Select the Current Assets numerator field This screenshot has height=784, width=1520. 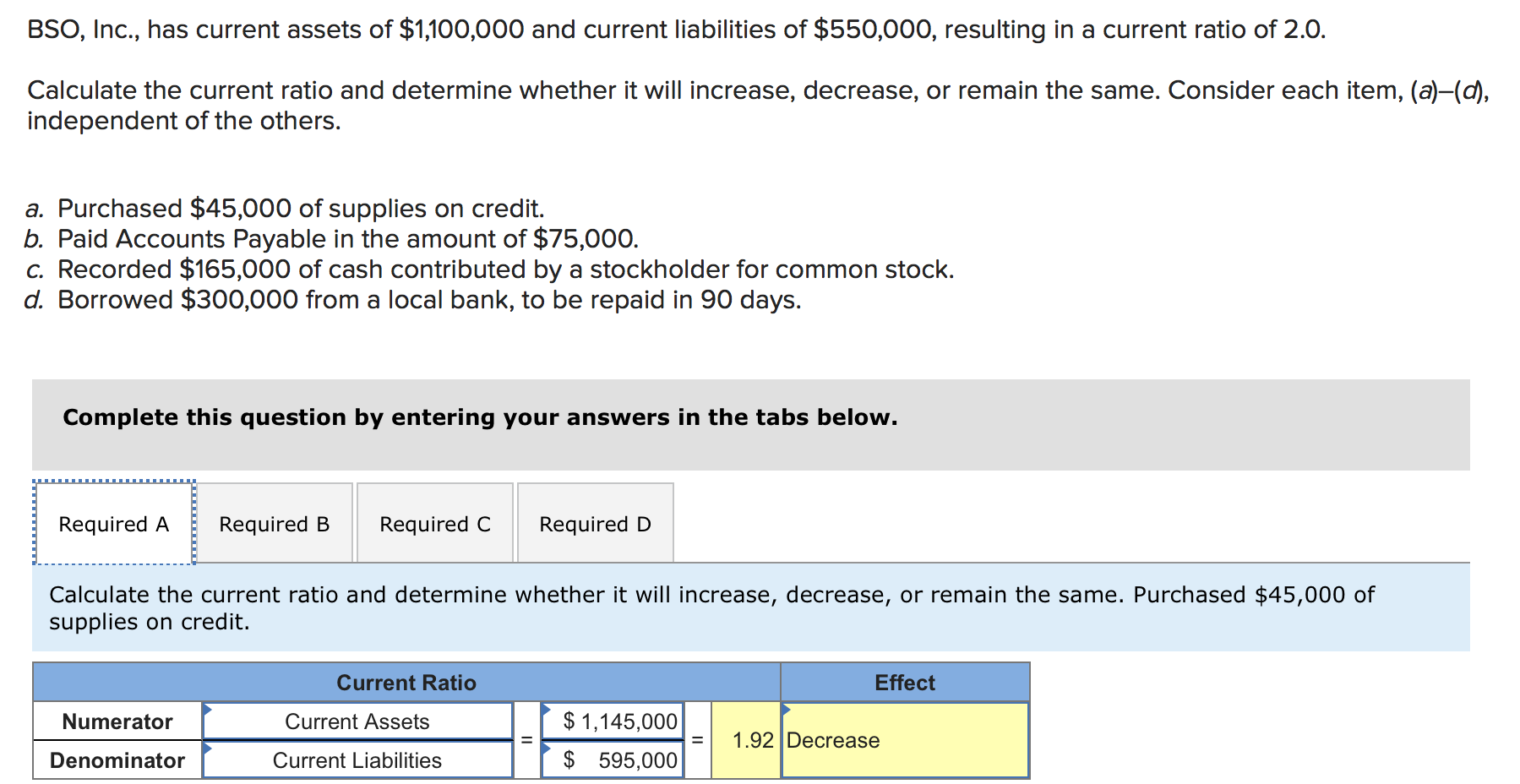tap(357, 721)
